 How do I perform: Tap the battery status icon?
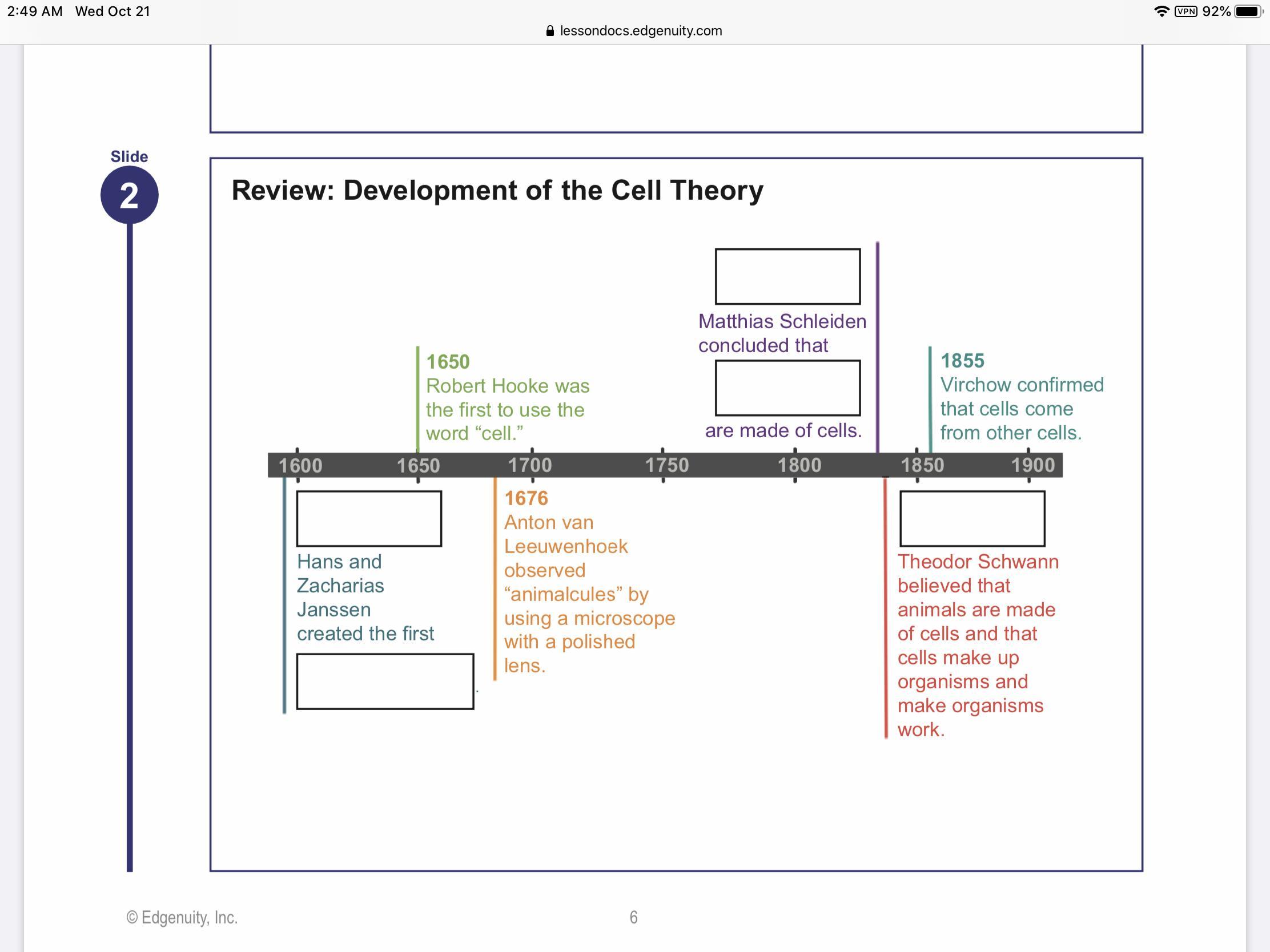[x=1248, y=11]
